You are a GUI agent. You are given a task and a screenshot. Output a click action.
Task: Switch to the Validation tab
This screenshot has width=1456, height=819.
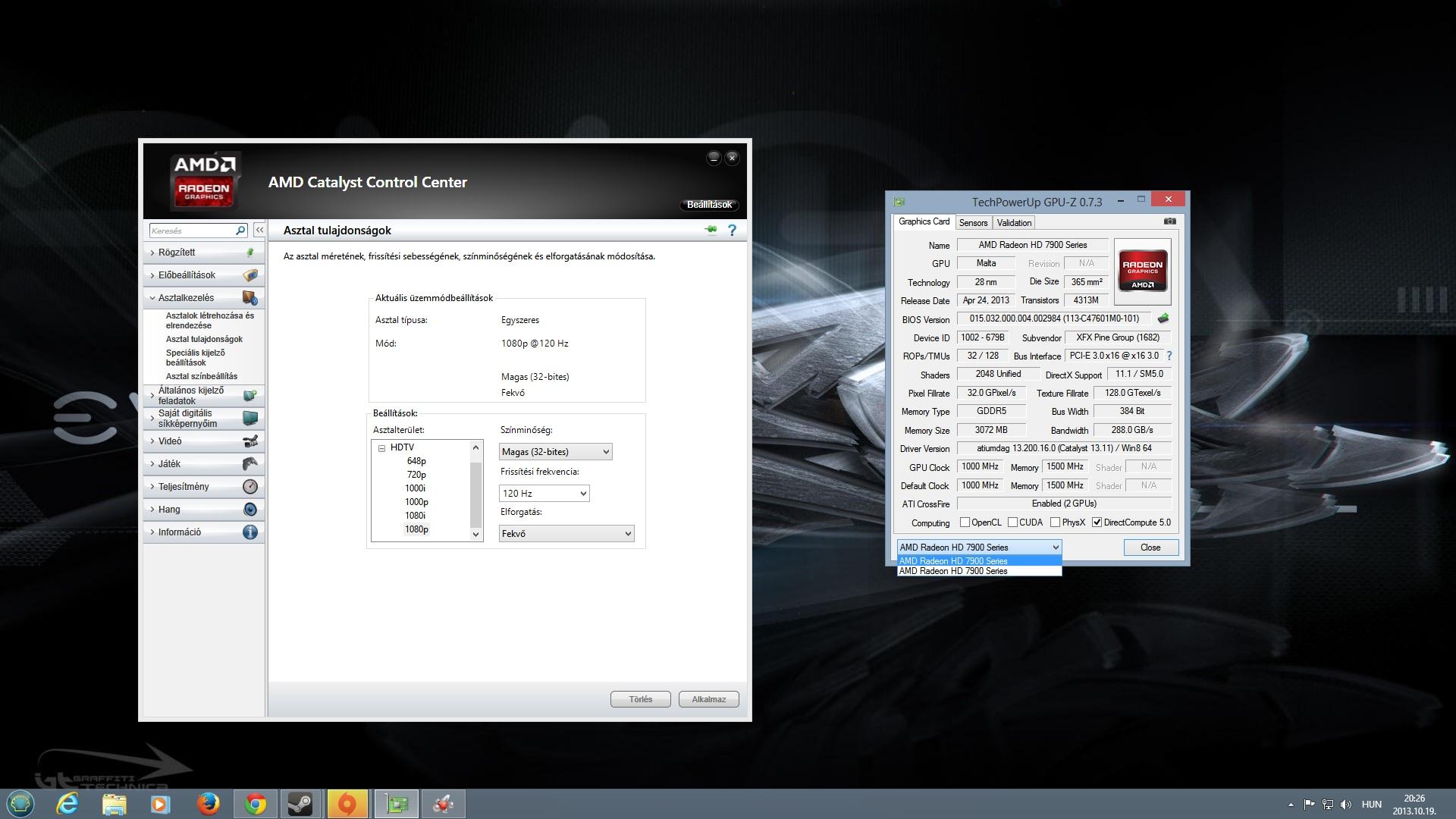1014,223
